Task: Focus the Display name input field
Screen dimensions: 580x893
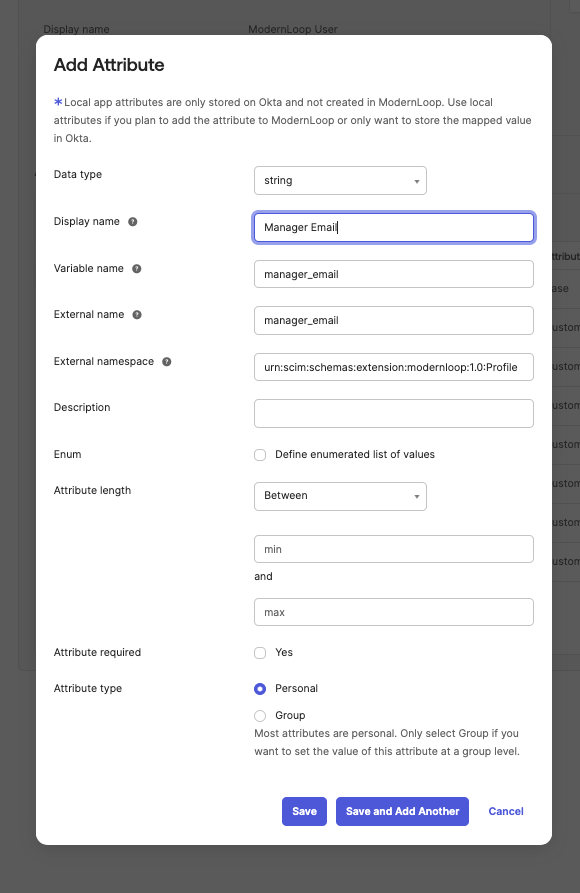Action: pos(394,228)
